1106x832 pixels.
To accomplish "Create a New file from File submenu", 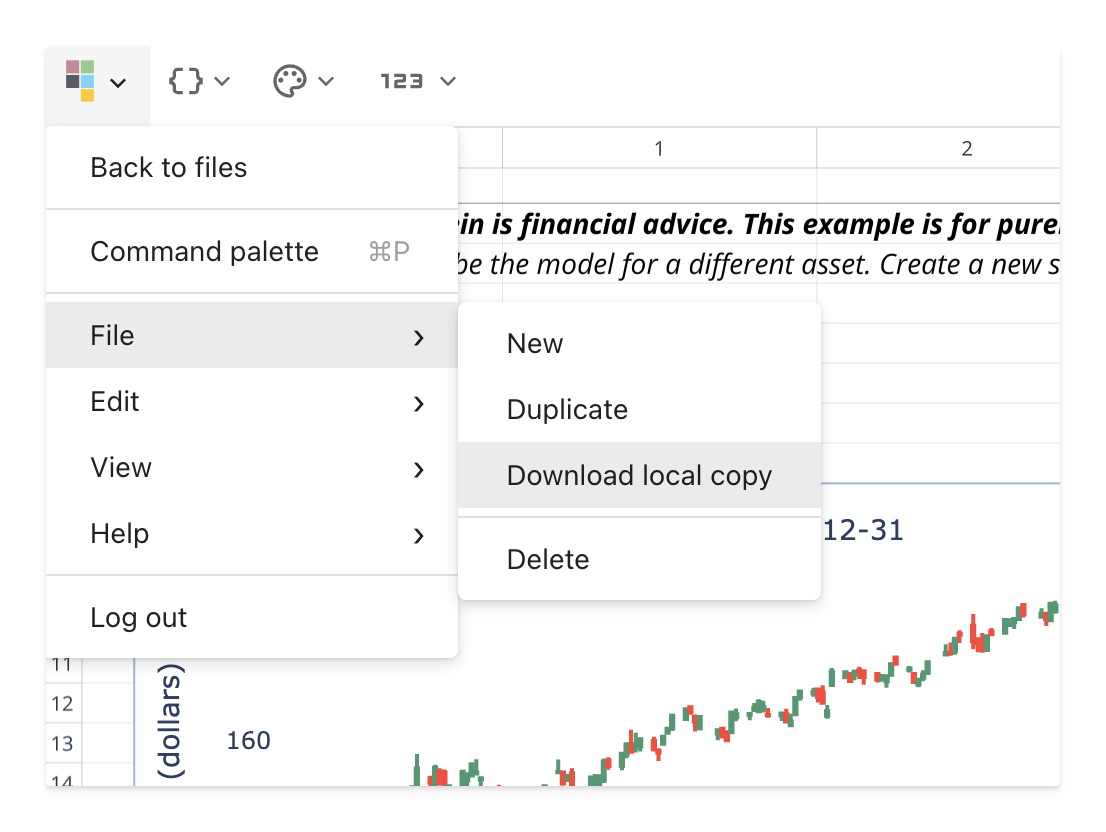I will (535, 344).
